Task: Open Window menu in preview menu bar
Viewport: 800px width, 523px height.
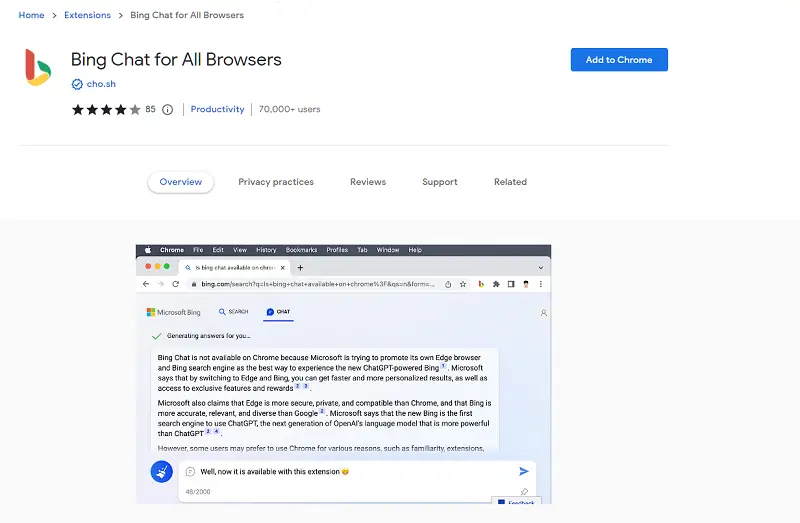Action: (x=388, y=250)
